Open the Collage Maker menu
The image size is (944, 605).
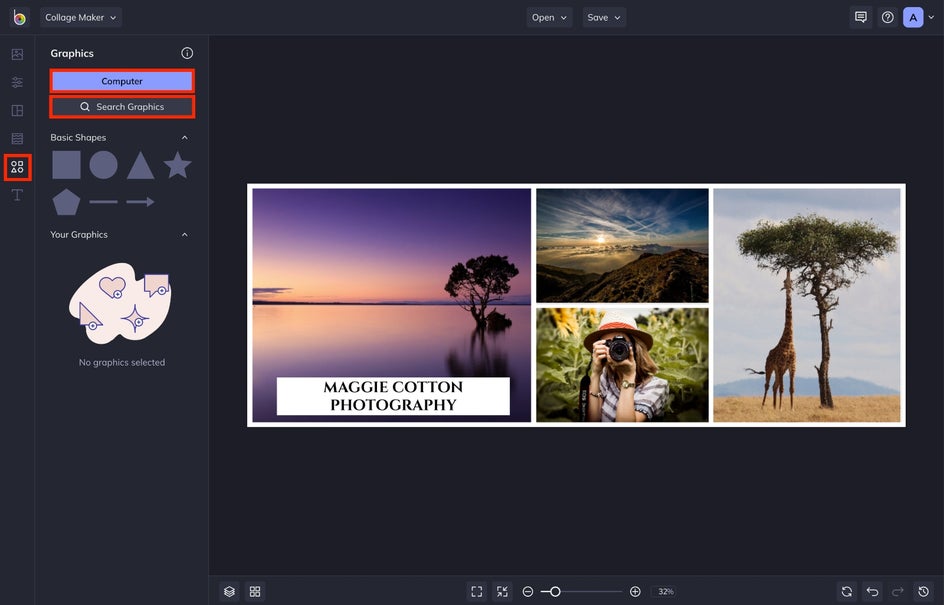point(80,17)
